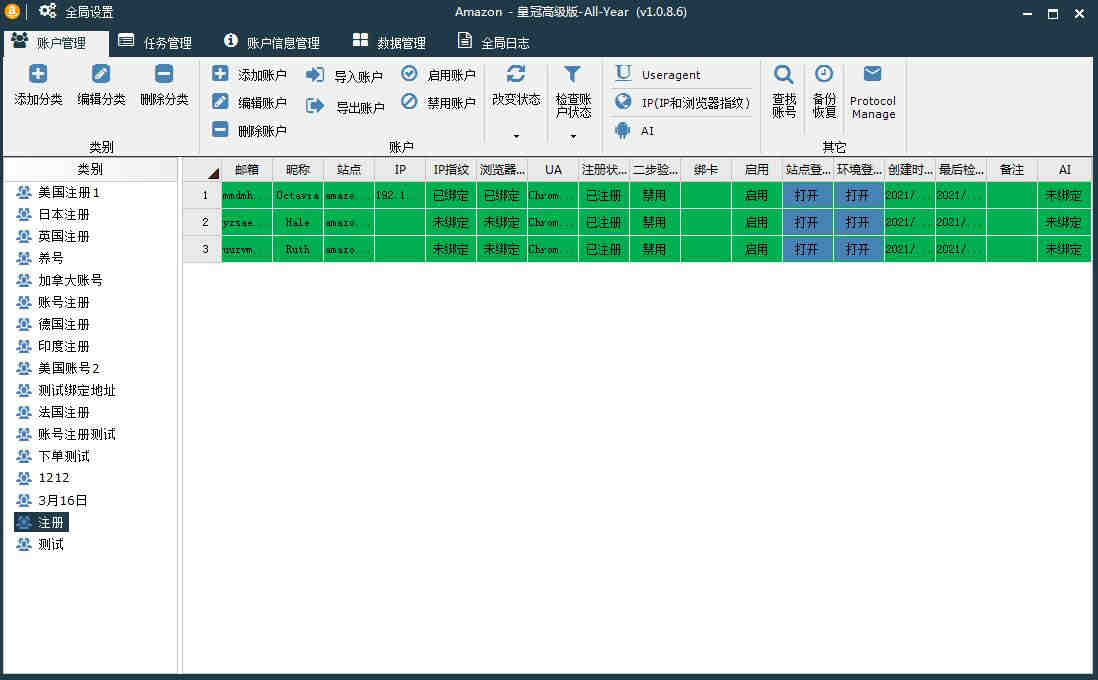1098x680 pixels.
Task: Click the 已绑定 IP指纹 cell in row 1
Action: pyautogui.click(x=451, y=195)
